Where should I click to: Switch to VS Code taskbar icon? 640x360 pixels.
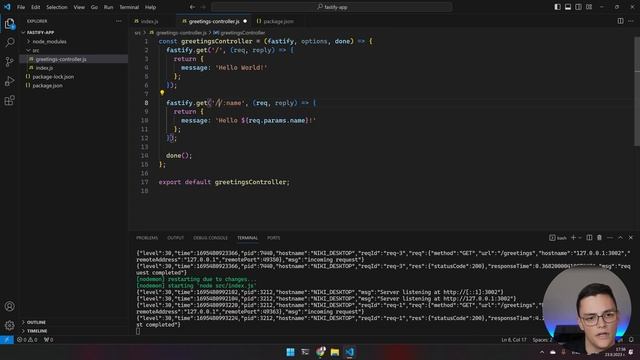(350, 352)
